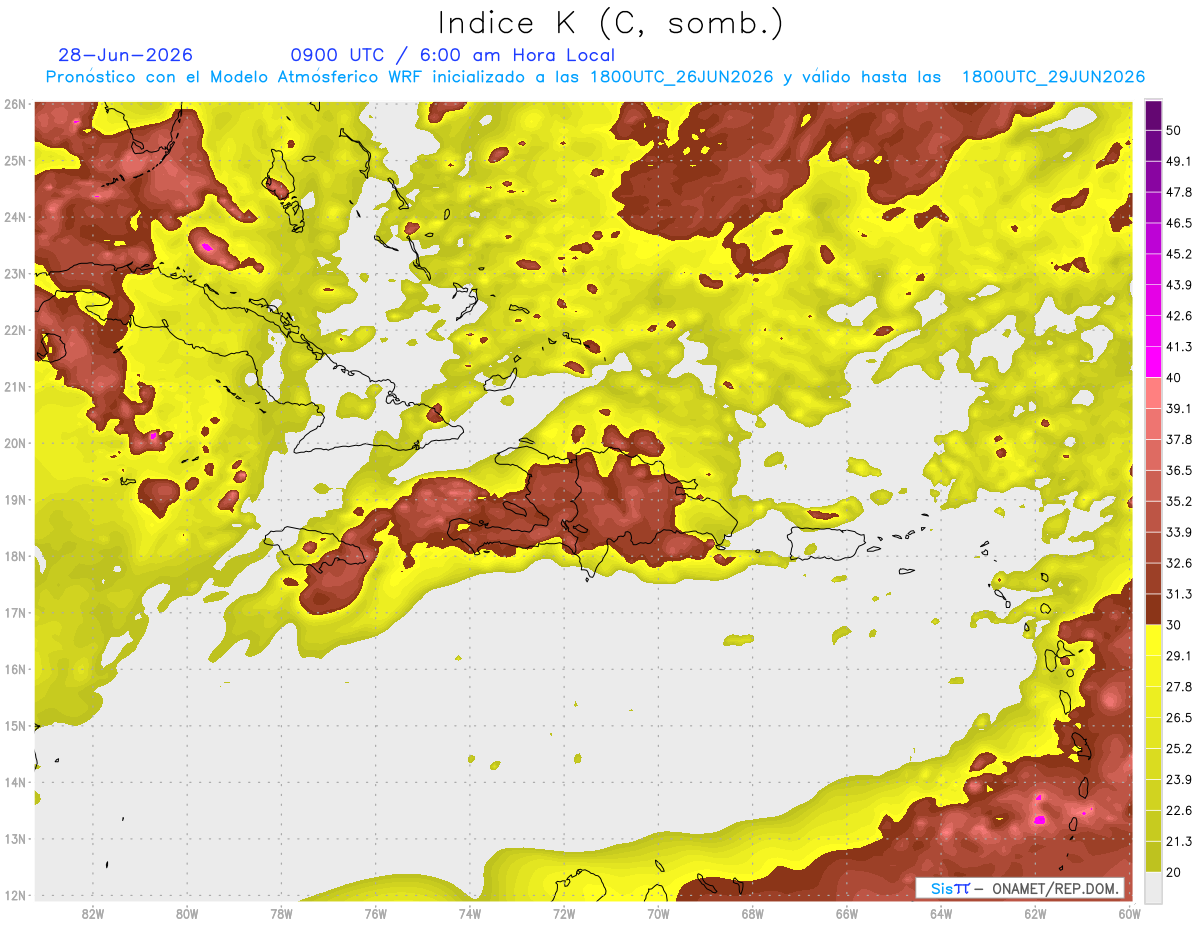This screenshot has height=927, width=1200.
Task: Click the title "Indice K (C, somb.)"
Action: [x=610, y=22]
